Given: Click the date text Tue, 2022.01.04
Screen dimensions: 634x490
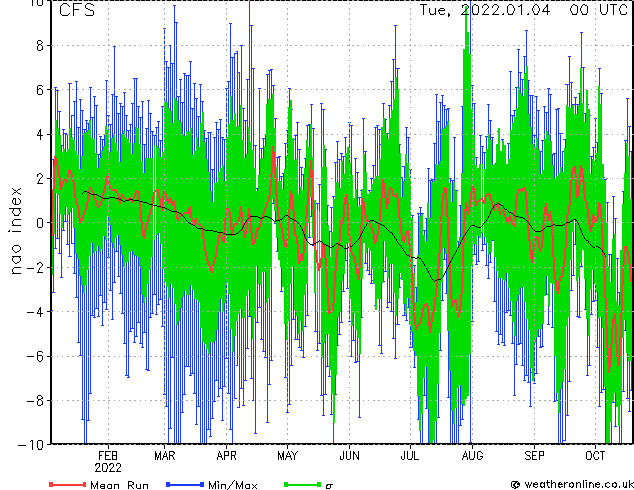Looking at the screenshot, I should 485,10.
